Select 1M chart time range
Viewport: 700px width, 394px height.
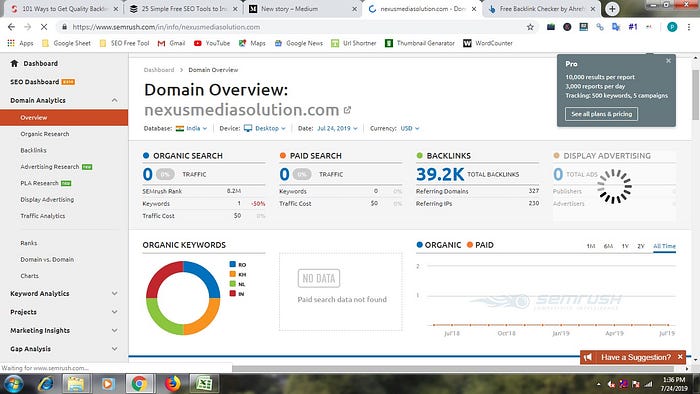[591, 246]
